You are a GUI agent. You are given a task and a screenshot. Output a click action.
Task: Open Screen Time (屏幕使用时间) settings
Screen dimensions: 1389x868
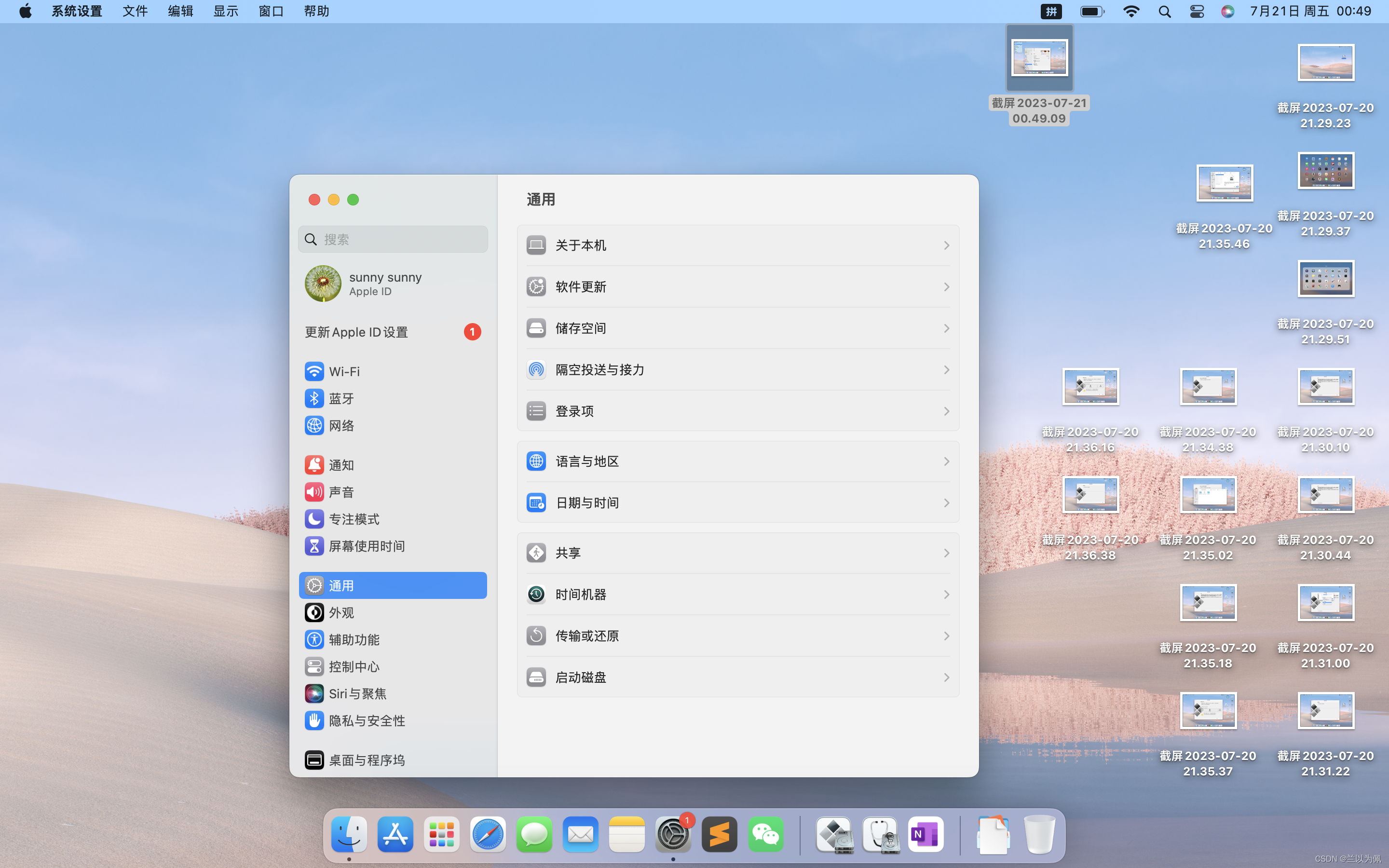coord(366,546)
